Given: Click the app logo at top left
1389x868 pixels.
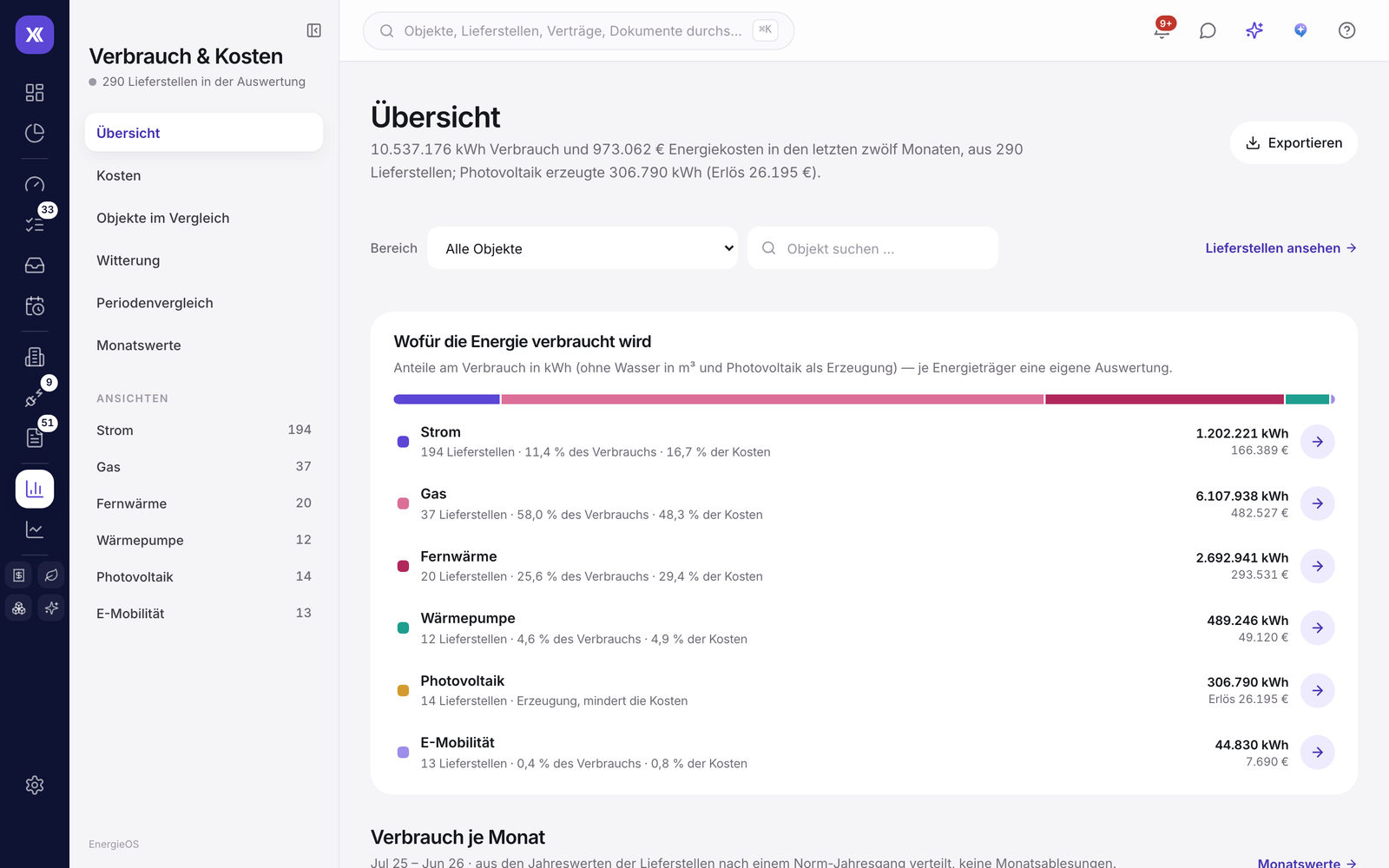Looking at the screenshot, I should (x=35, y=35).
